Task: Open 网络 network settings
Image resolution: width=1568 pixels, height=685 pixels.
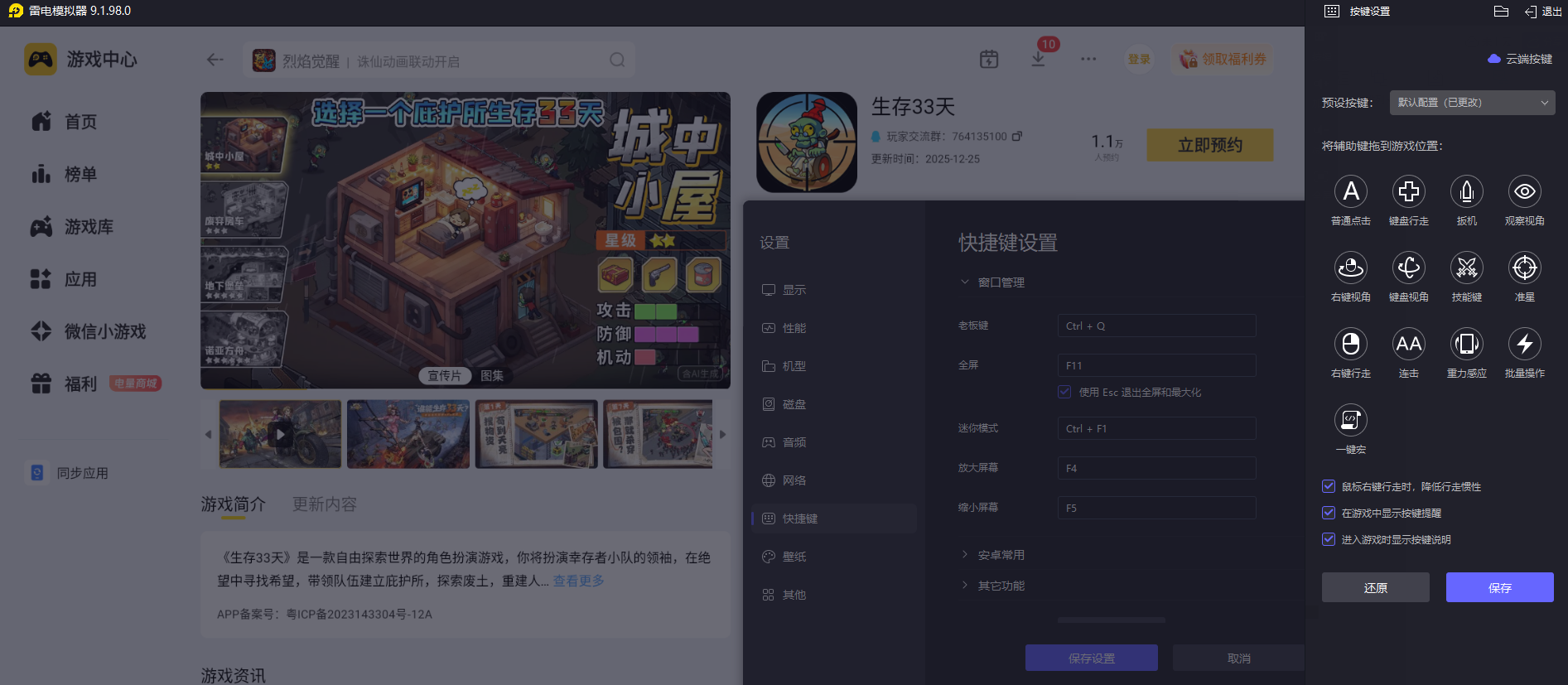Action: pyautogui.click(x=784, y=480)
